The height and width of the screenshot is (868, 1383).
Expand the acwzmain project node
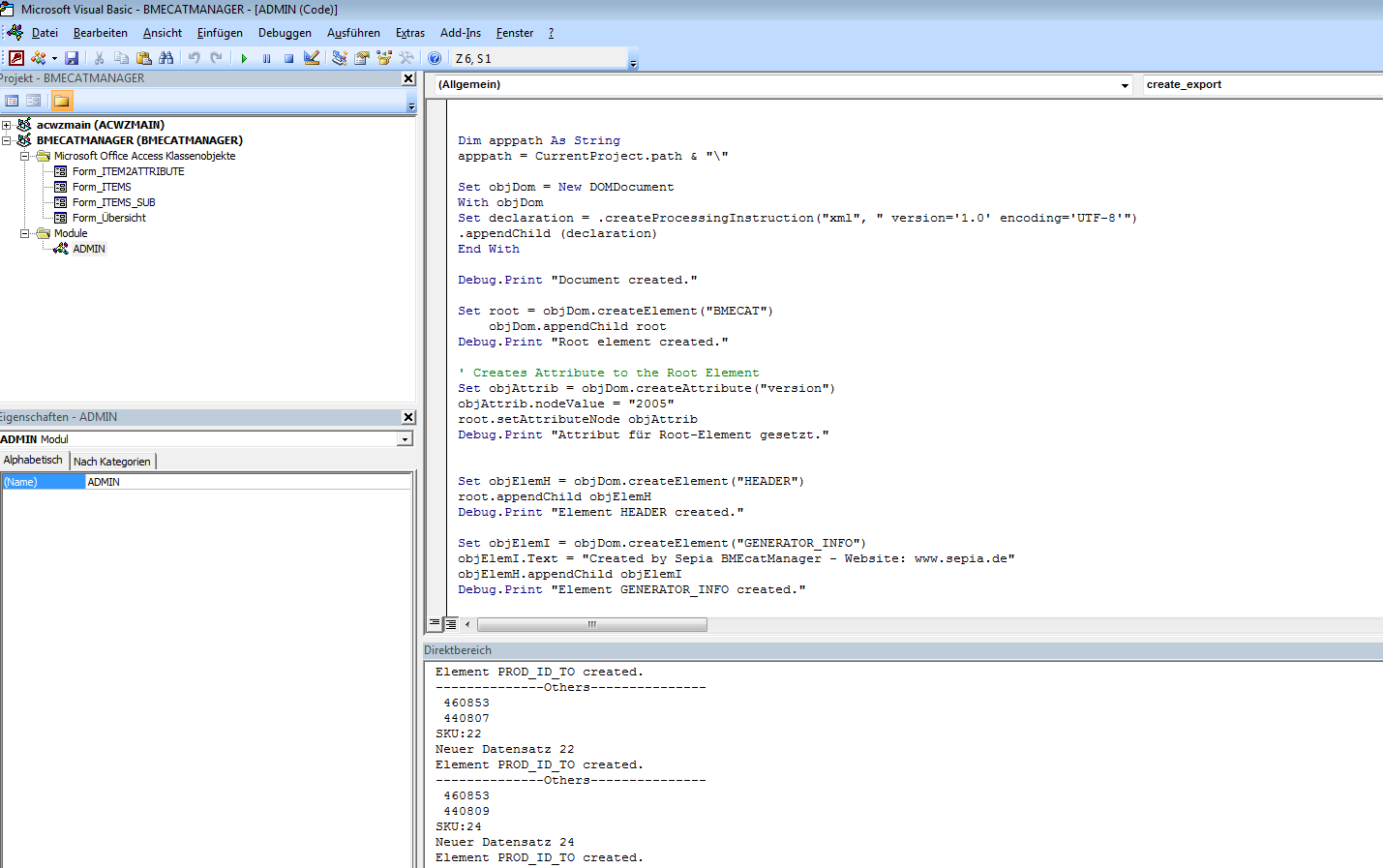pyautogui.click(x=8, y=124)
